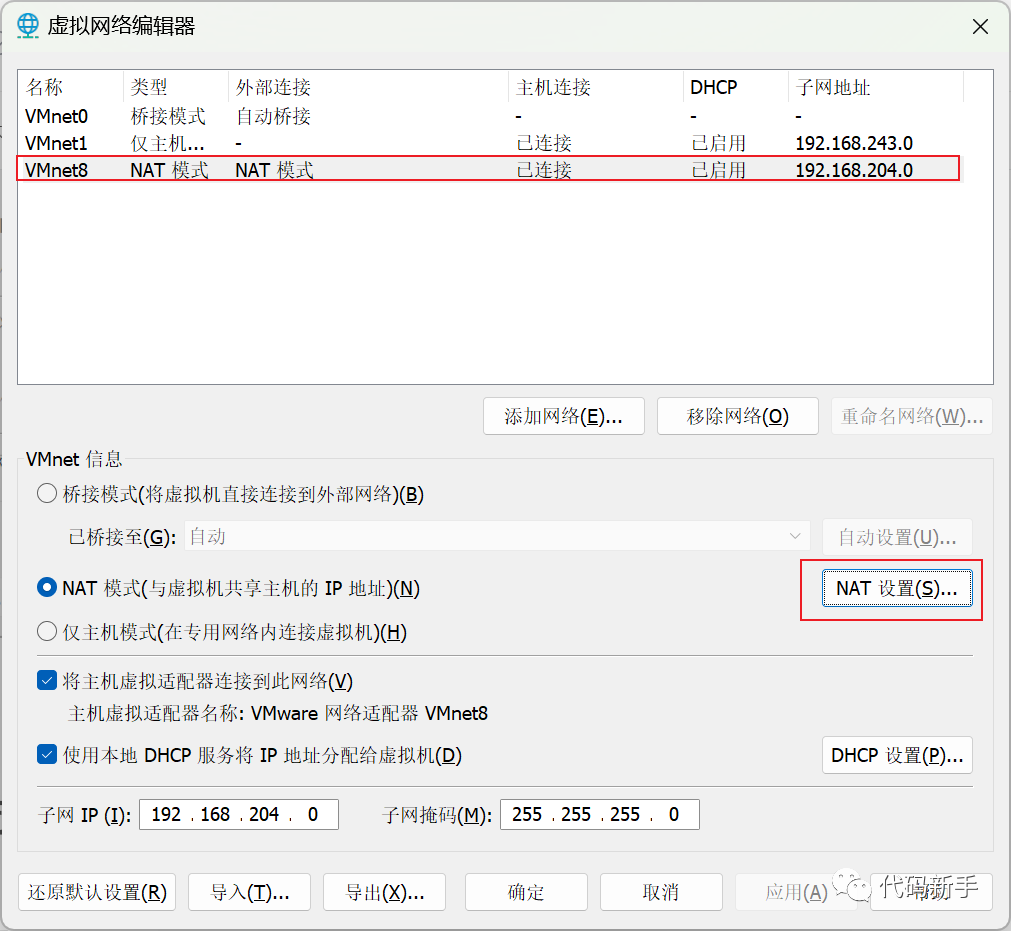Select the VMnet1 network row

pyautogui.click(x=490, y=143)
